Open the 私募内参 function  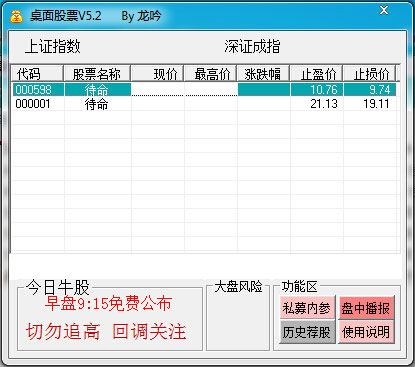point(307,308)
